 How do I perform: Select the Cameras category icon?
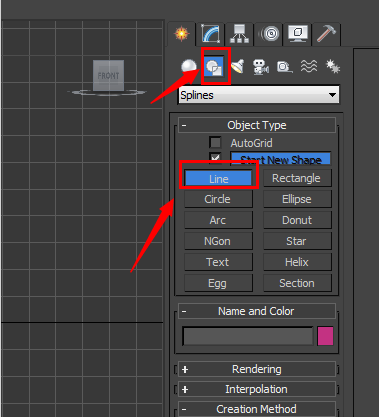click(260, 66)
